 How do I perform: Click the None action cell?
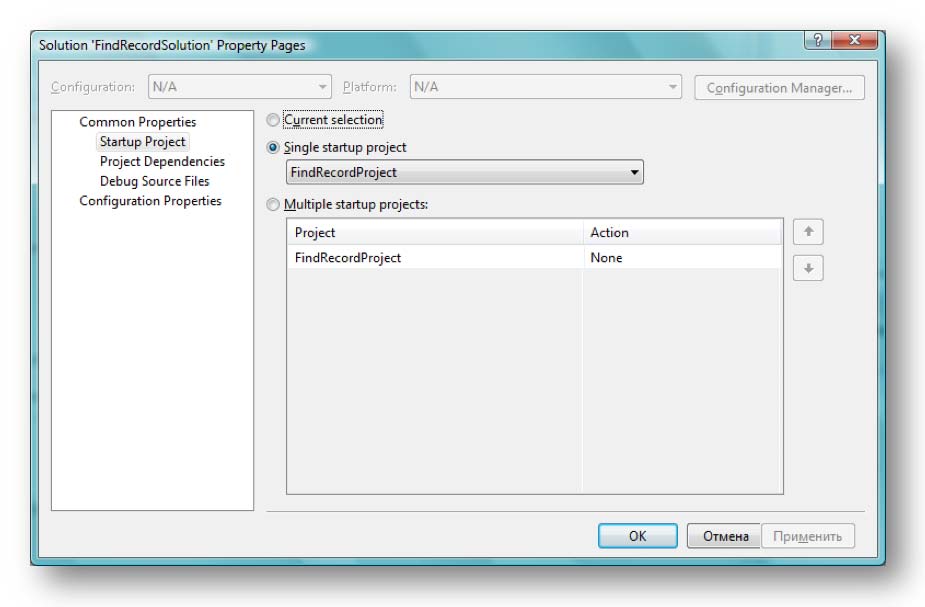[682, 258]
